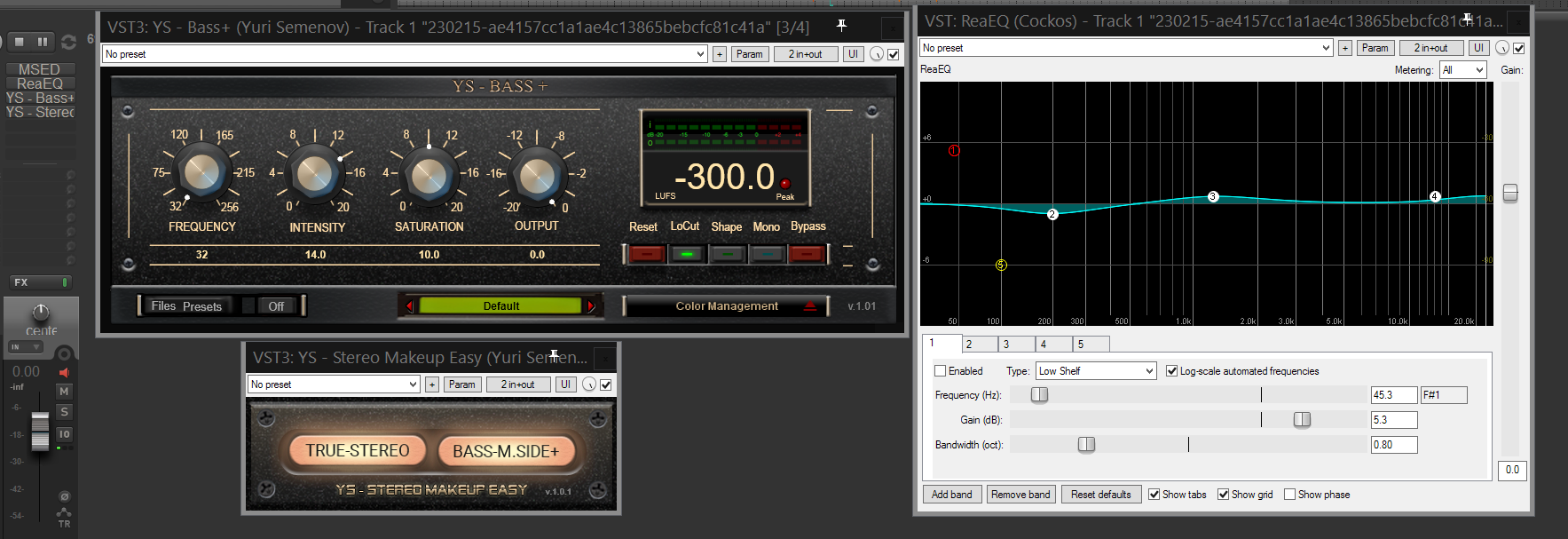Click the Add band button
1568x539 pixels.
952,495
